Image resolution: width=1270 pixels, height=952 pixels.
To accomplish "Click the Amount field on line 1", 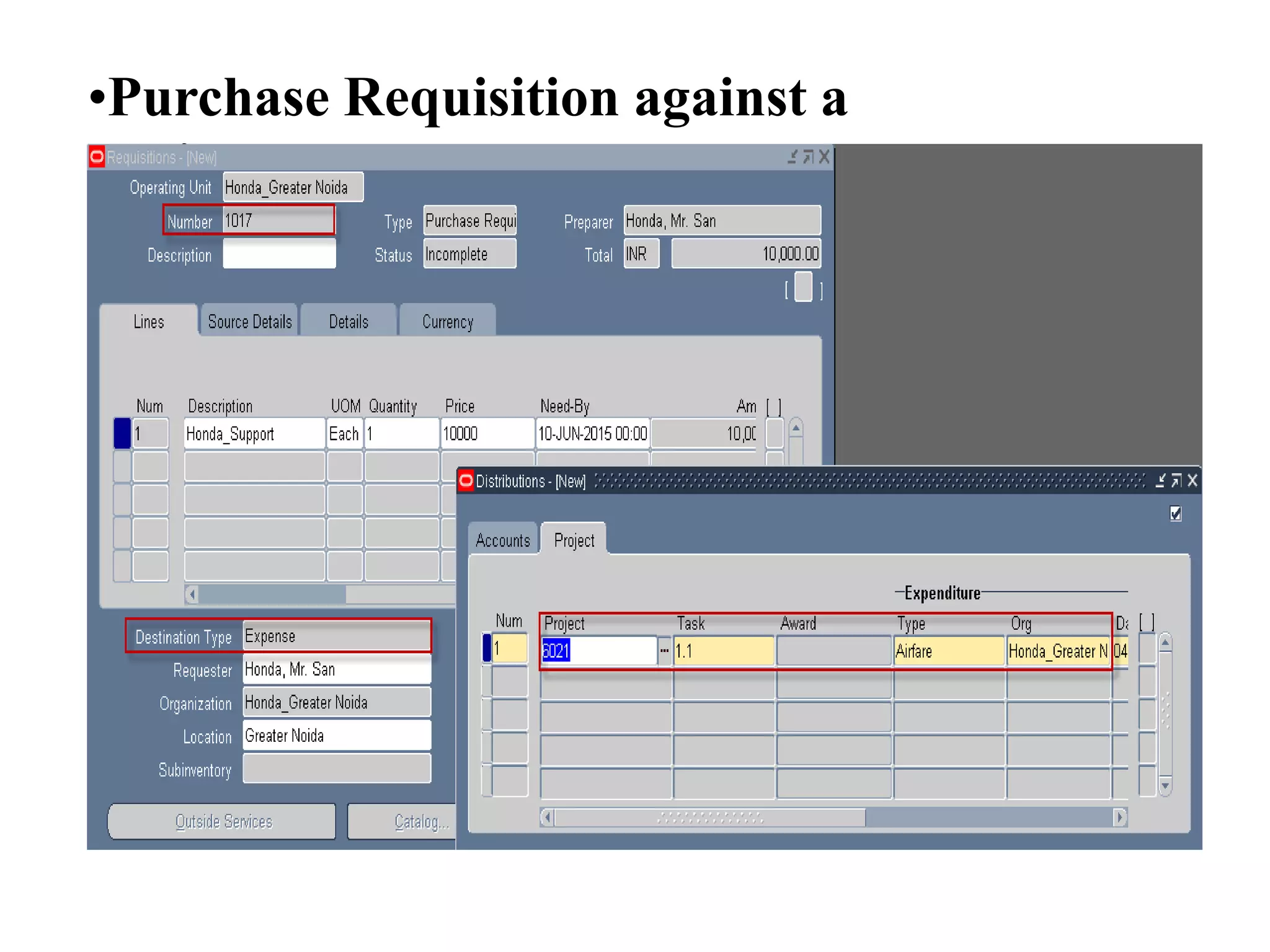I will [x=704, y=433].
